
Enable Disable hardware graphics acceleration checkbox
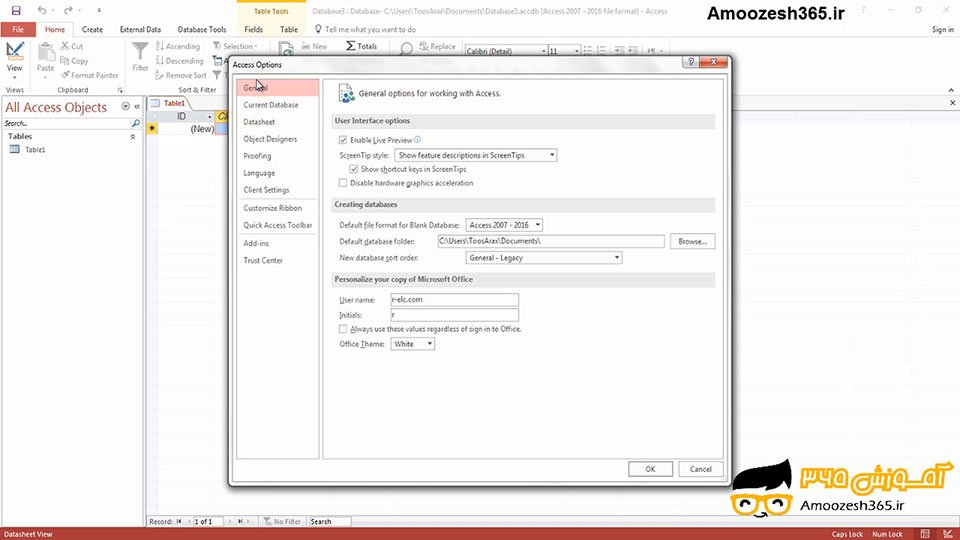343,183
